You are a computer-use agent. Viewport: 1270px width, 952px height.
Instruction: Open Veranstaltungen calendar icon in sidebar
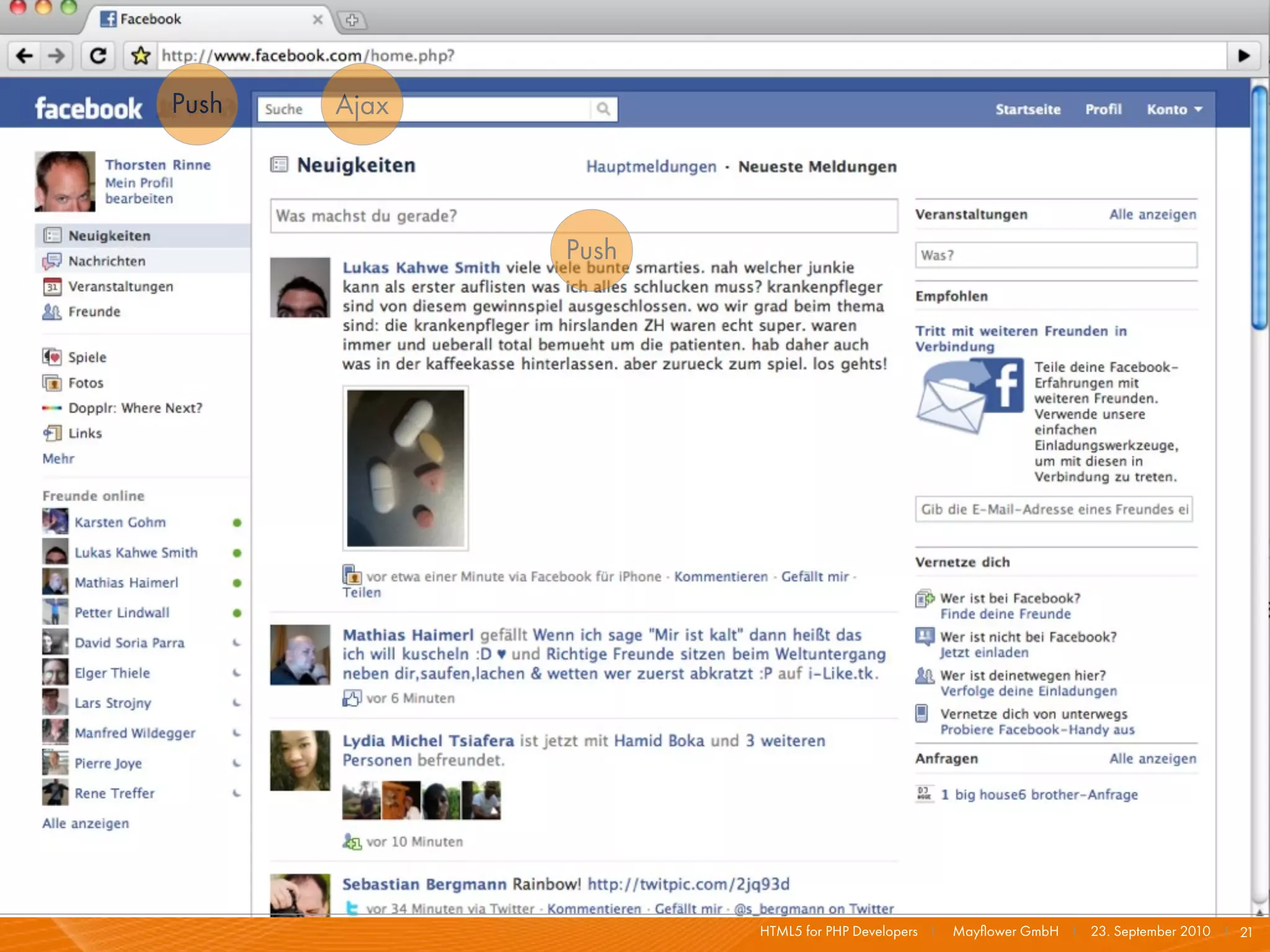pyautogui.click(x=52, y=286)
